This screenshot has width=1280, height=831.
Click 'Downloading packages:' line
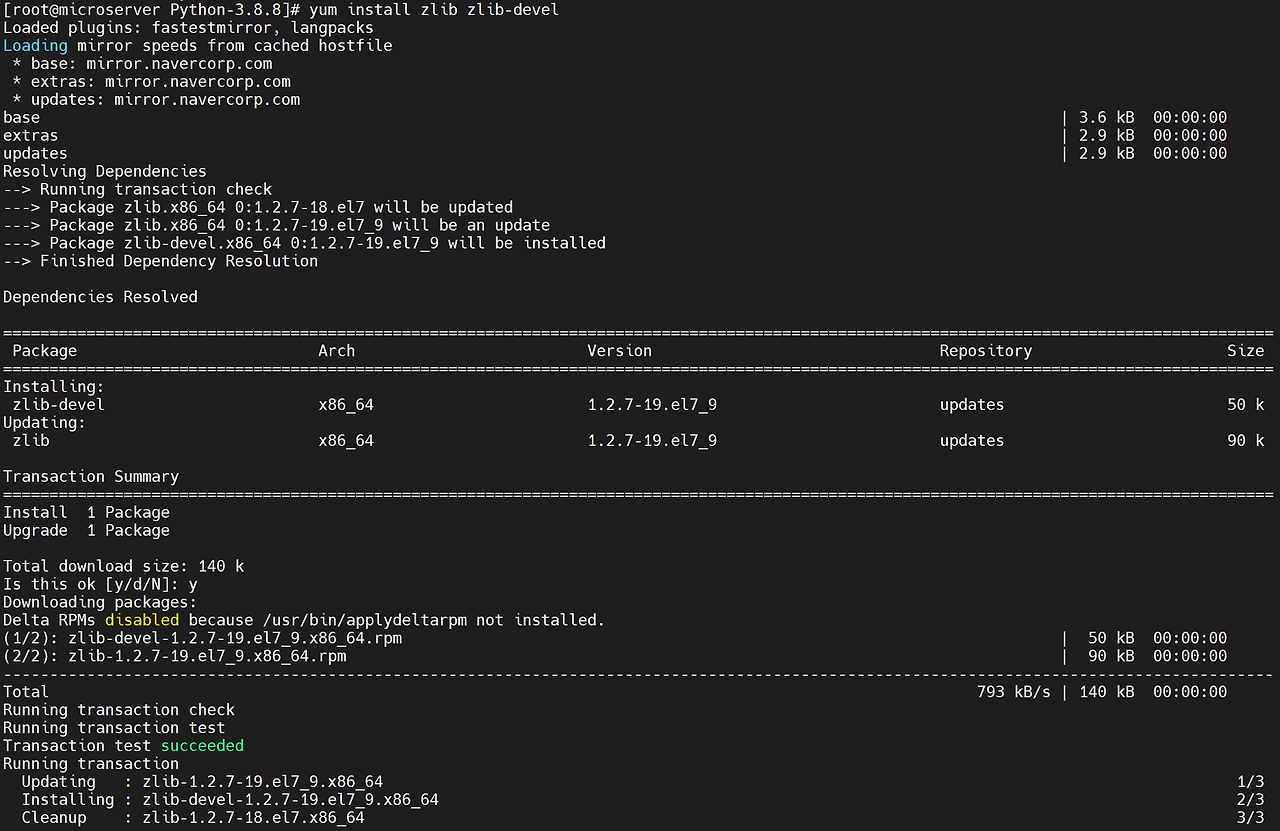coord(100,603)
